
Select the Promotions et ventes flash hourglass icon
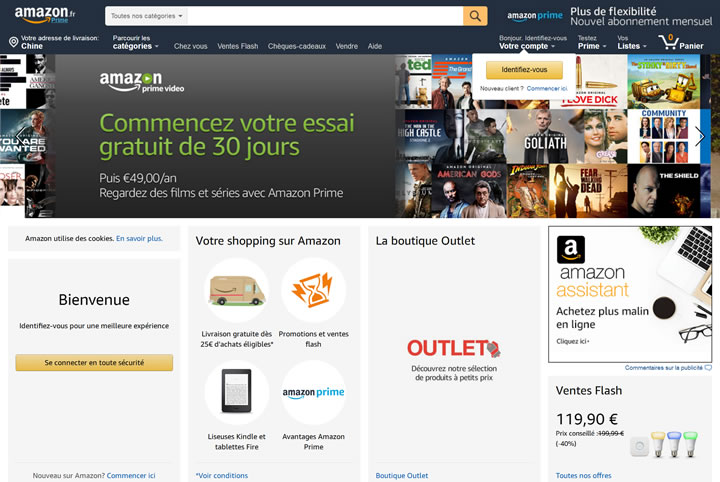[x=314, y=291]
